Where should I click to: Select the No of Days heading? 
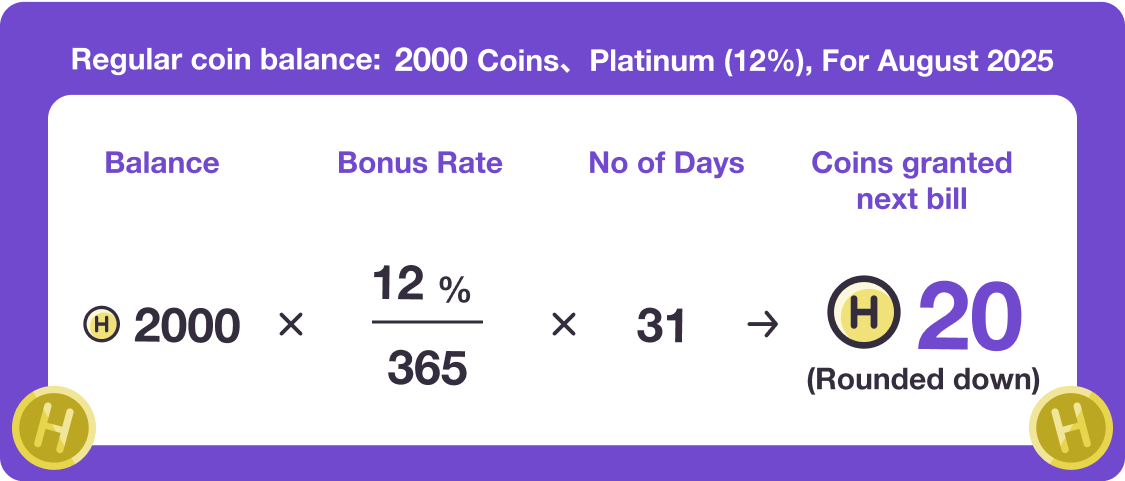coord(666,163)
